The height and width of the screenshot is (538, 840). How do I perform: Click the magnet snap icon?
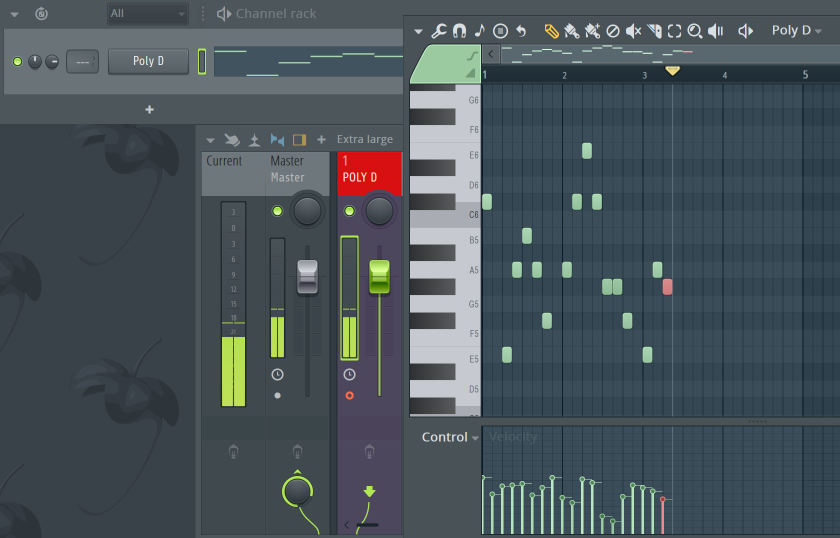(459, 31)
